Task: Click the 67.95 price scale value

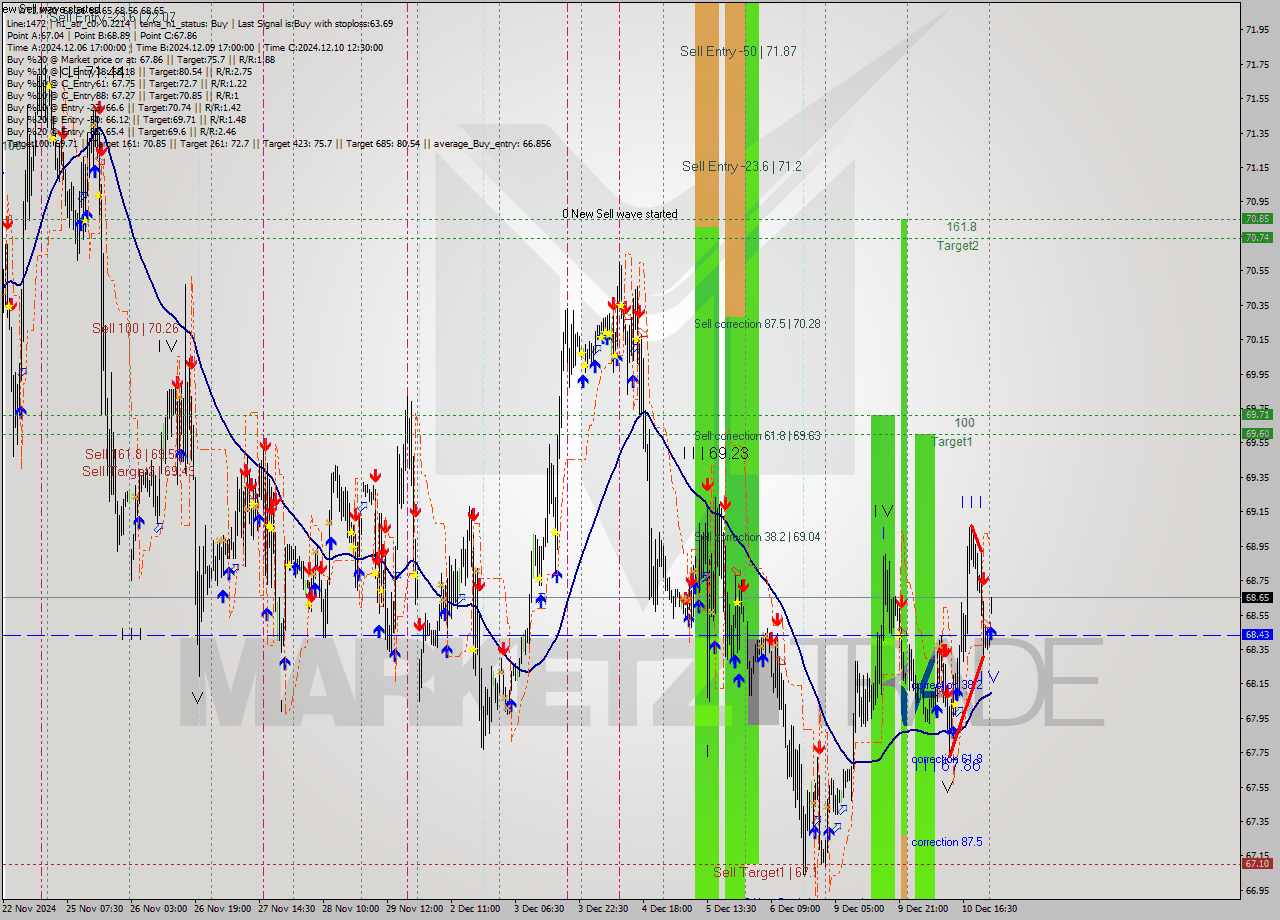Action: click(x=1258, y=718)
